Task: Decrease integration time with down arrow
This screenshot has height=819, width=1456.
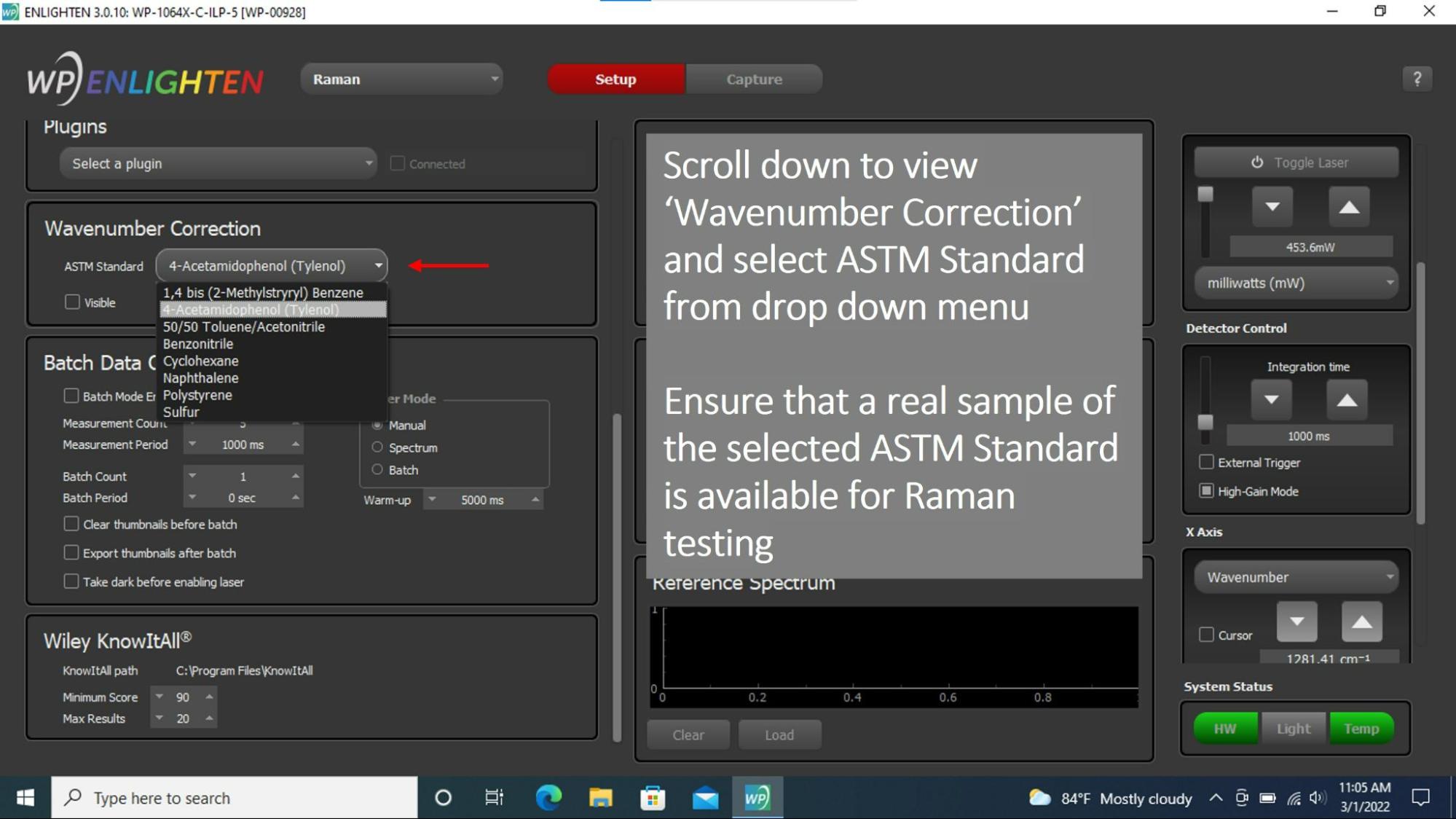Action: [x=1271, y=399]
